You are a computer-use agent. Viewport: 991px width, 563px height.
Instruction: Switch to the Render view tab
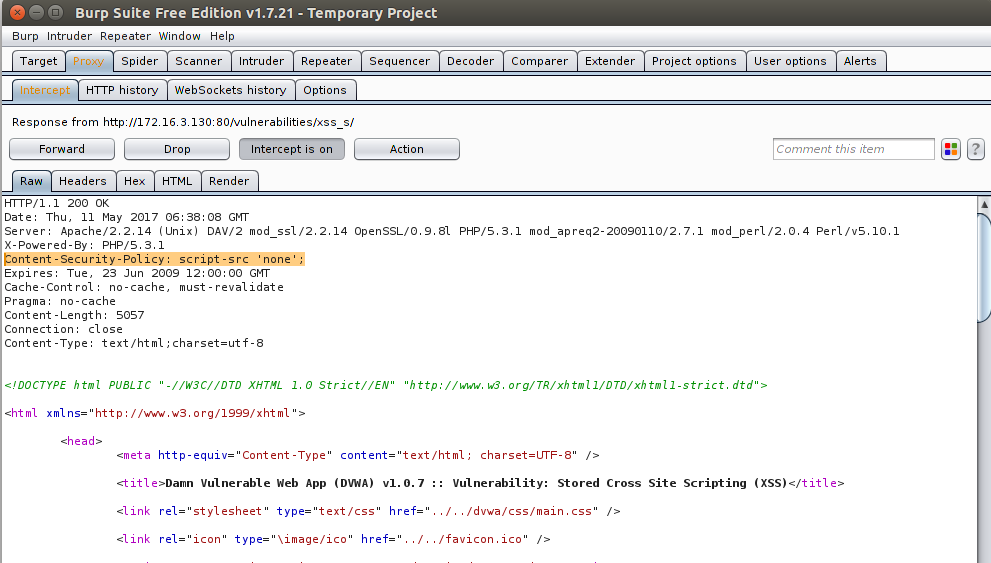[x=229, y=181]
